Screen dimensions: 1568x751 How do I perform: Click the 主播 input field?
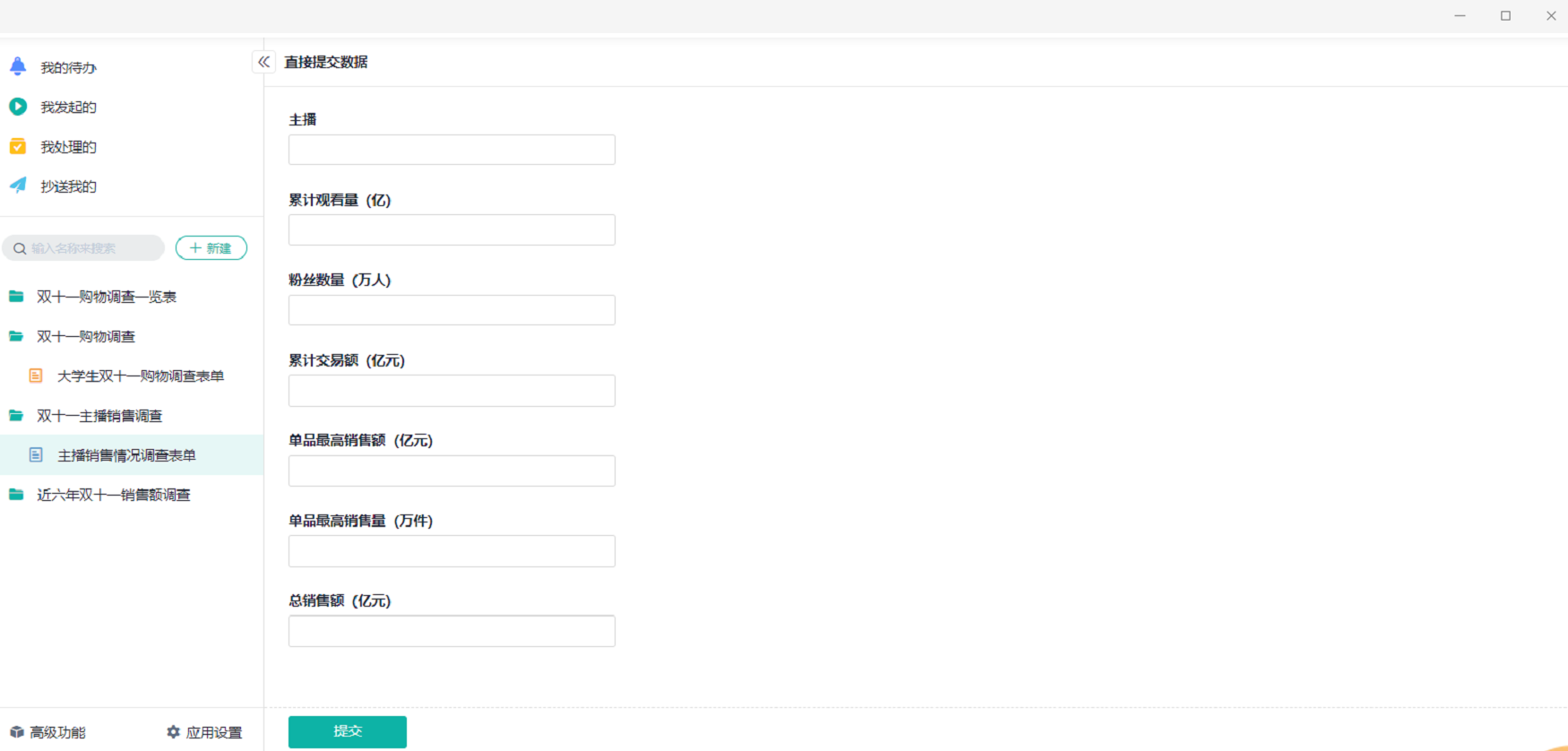coord(452,150)
